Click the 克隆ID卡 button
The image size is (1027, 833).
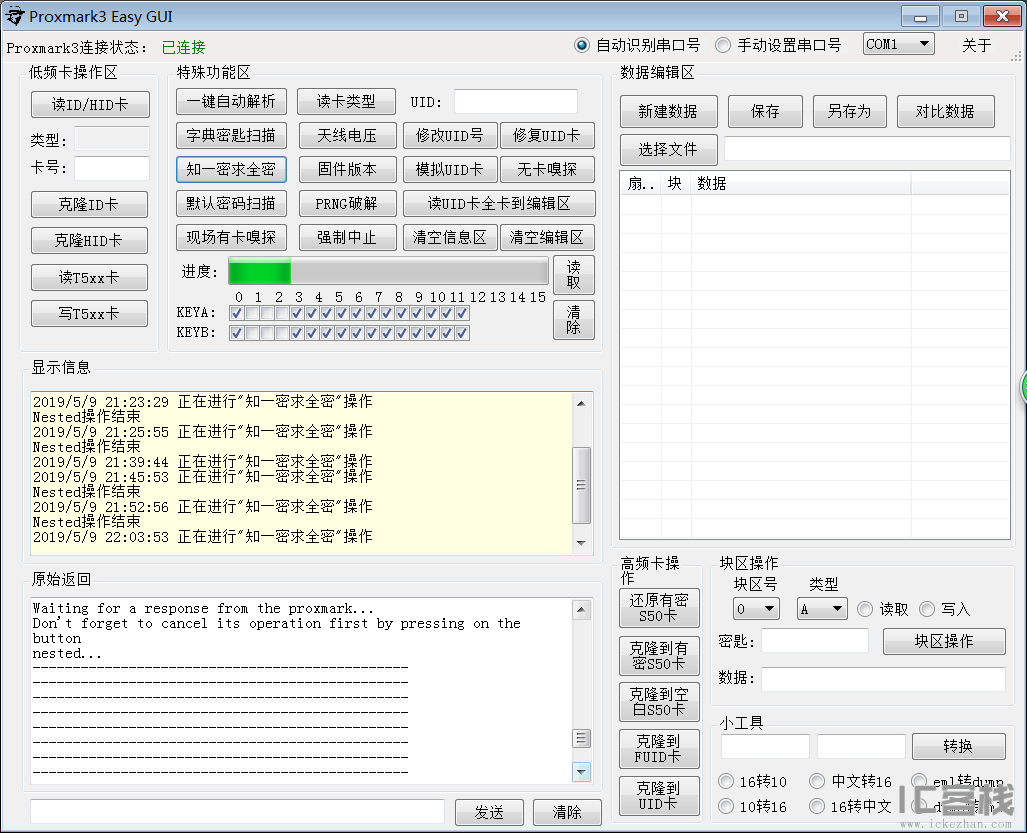[89, 205]
